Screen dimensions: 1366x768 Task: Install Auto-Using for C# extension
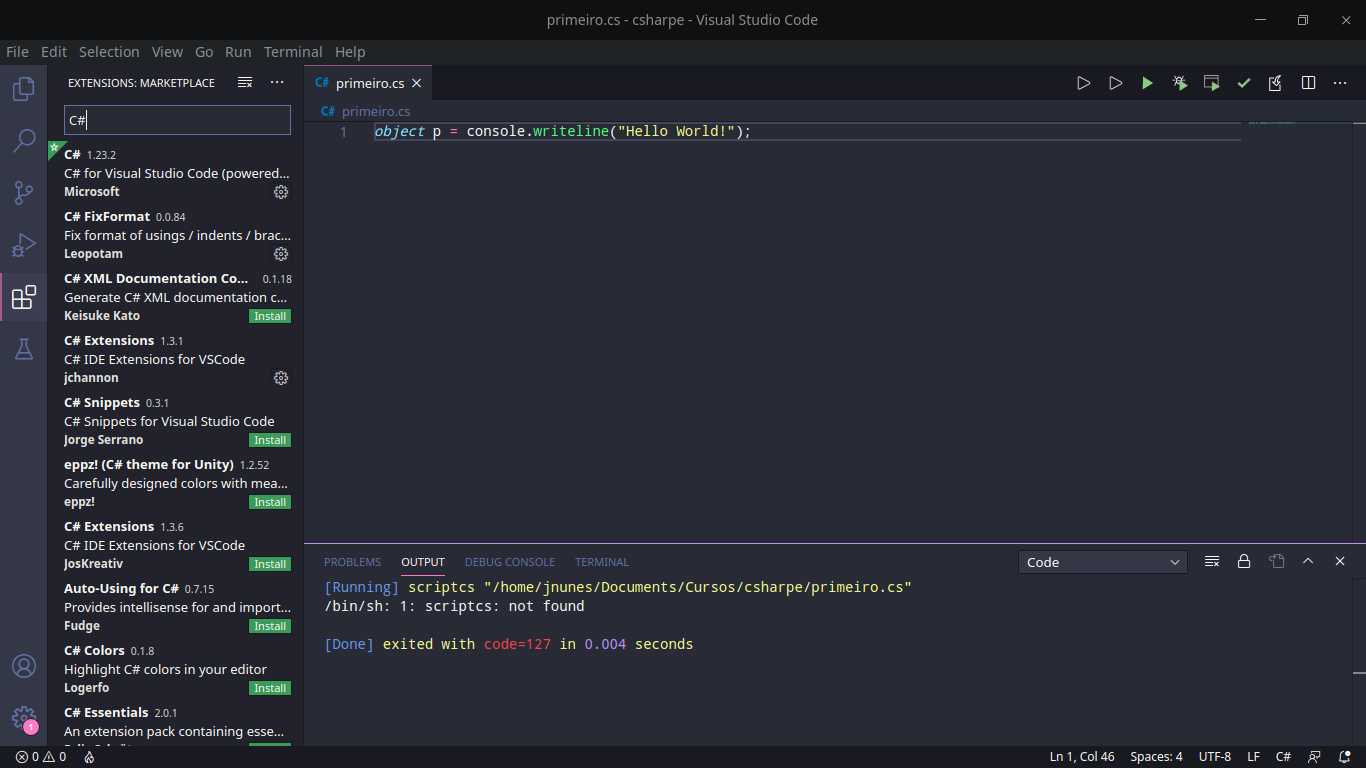point(270,626)
